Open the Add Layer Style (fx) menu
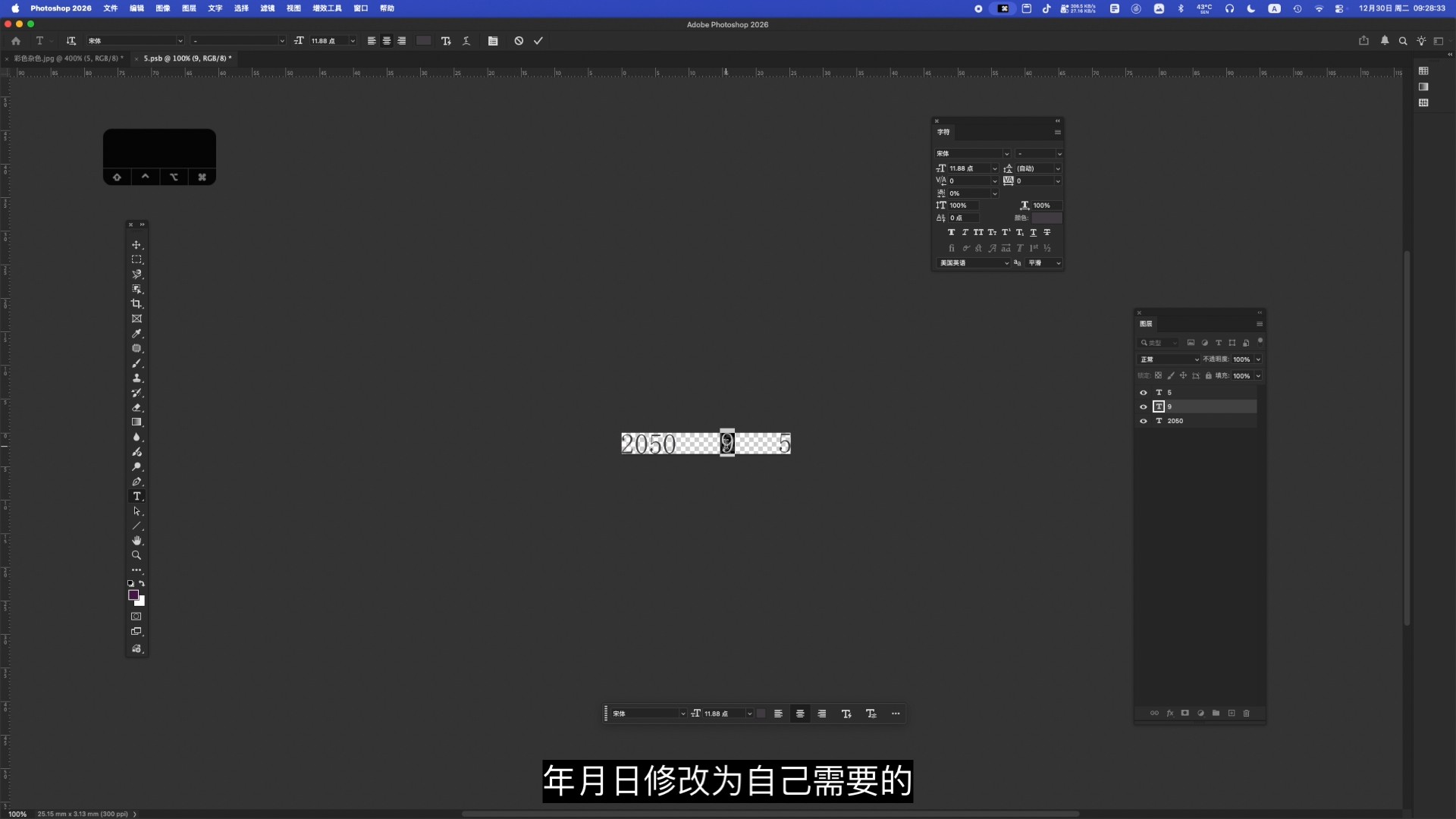The height and width of the screenshot is (819, 1456). click(1170, 714)
